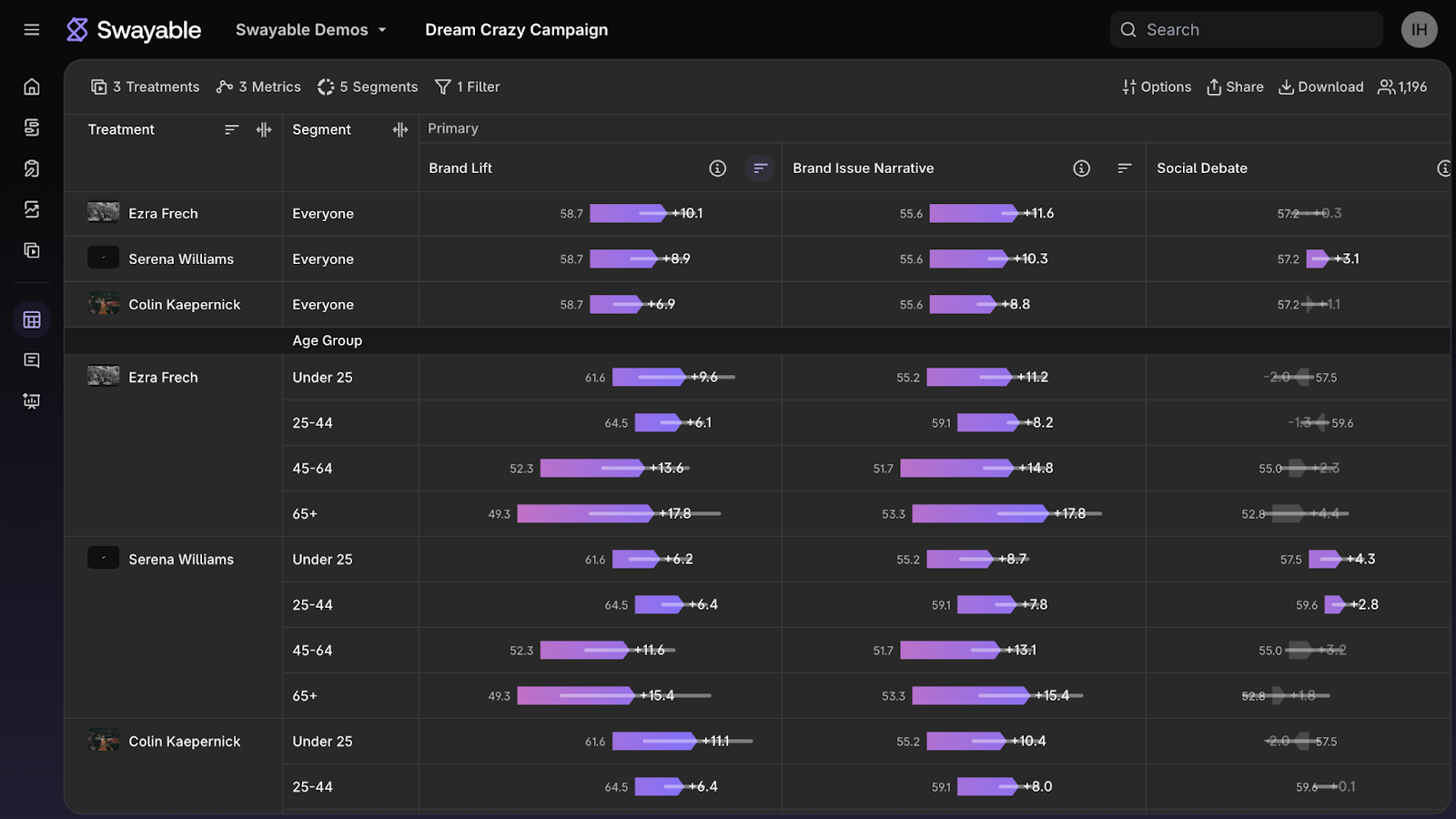Open Ezra Frech thumbnail in Everyone row
Image resolution: width=1456 pixels, height=819 pixels.
(x=104, y=212)
